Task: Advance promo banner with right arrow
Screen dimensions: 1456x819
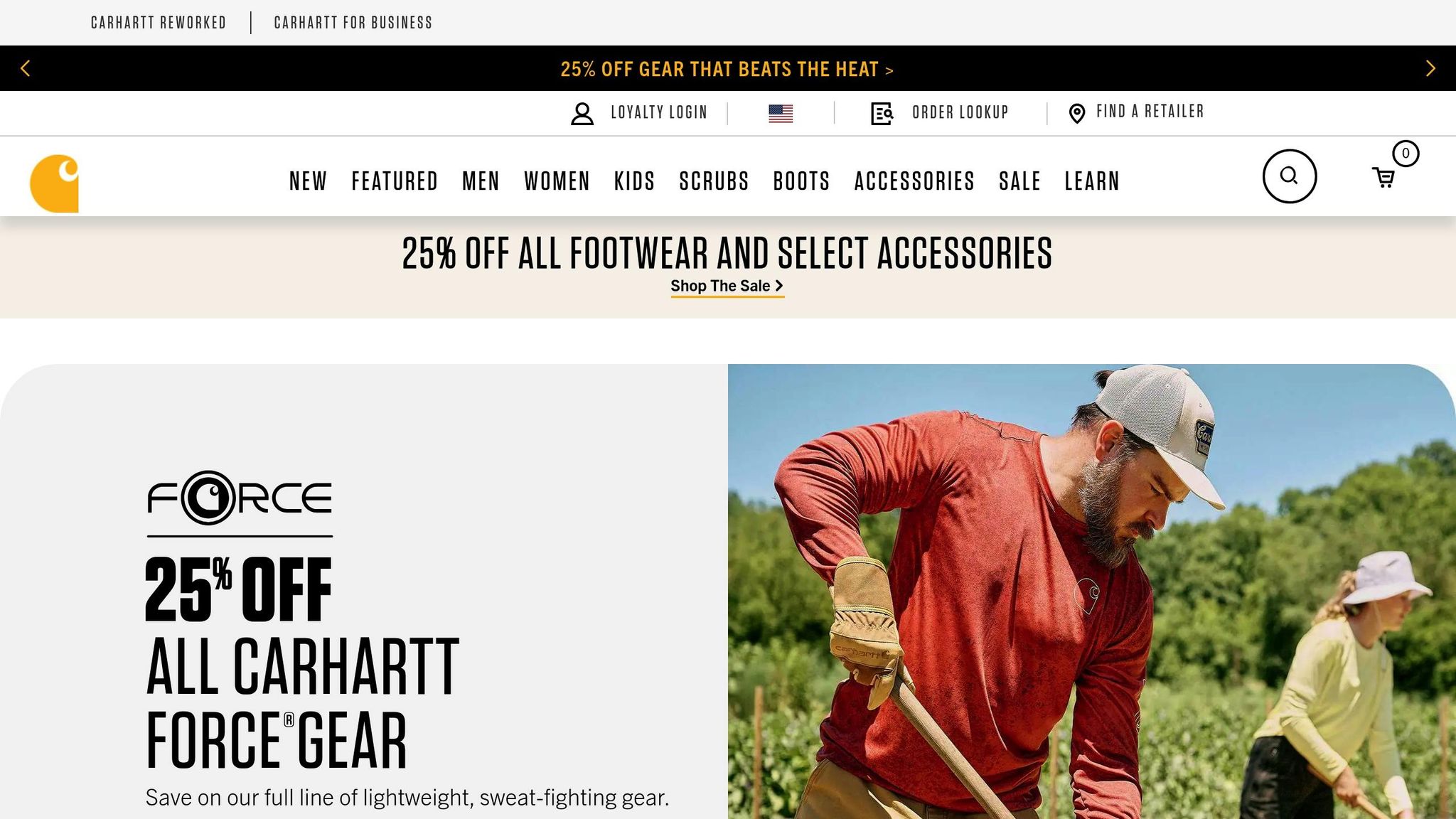Action: click(1430, 68)
